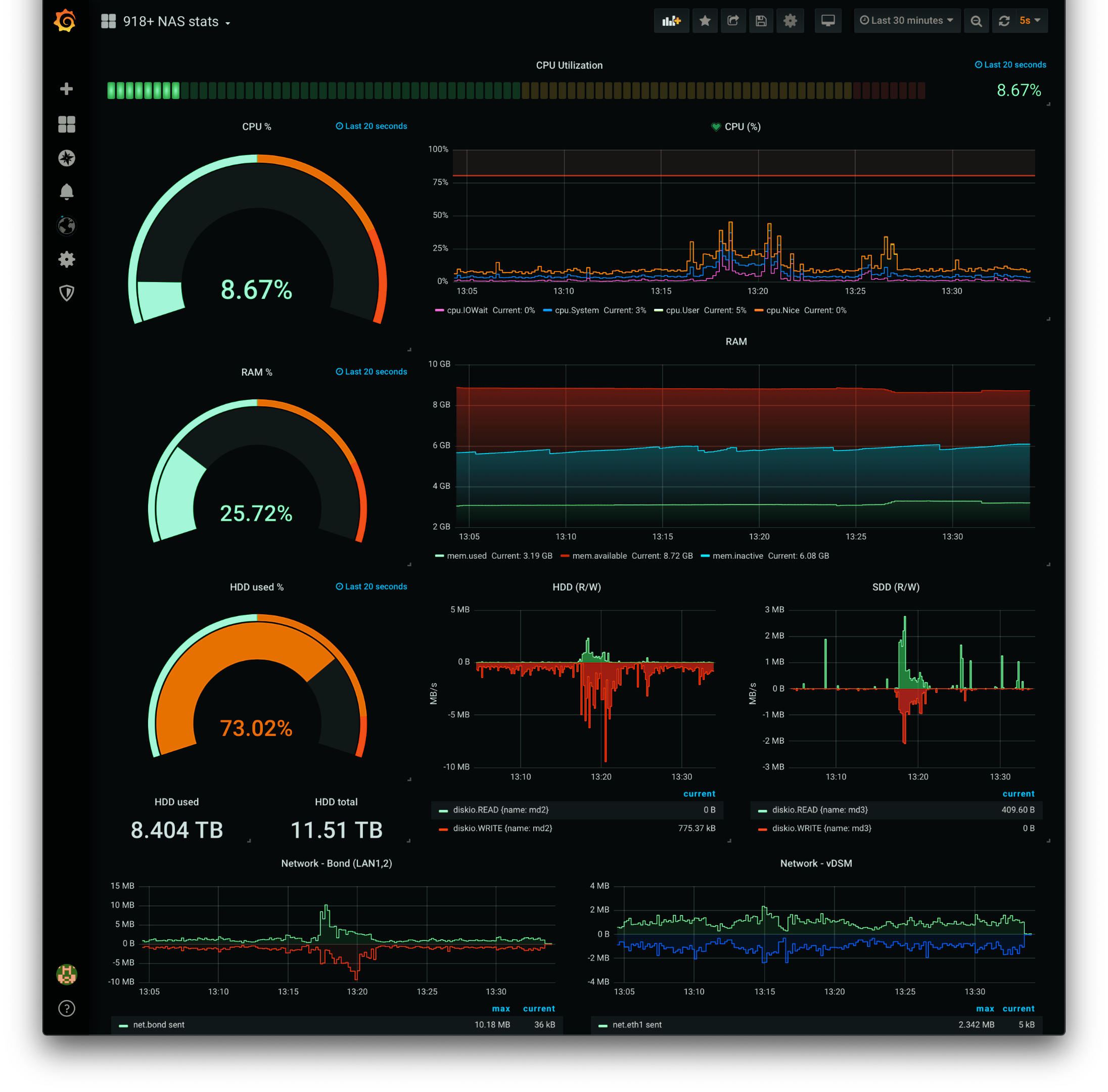Open the Share dashboard icon
Image resolution: width=1108 pixels, height=1092 pixels.
coord(733,21)
